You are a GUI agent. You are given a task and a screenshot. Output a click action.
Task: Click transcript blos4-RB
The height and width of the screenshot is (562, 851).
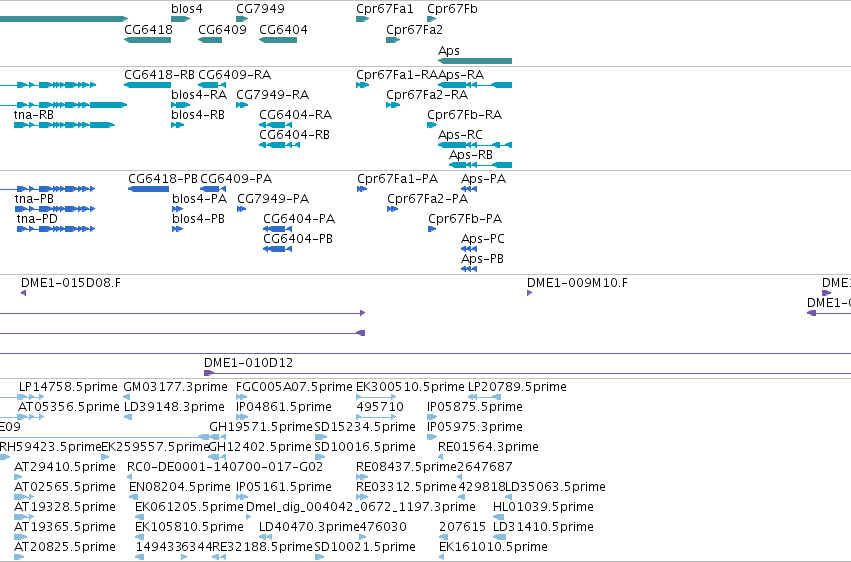(198, 114)
